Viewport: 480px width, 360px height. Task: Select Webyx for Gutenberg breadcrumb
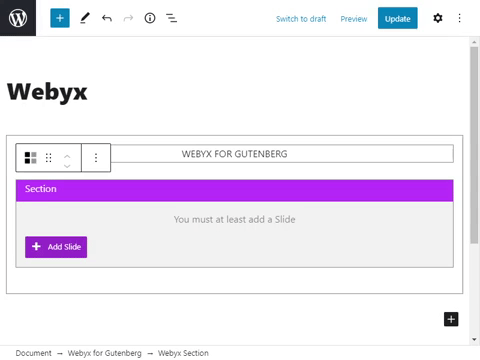pos(104,353)
